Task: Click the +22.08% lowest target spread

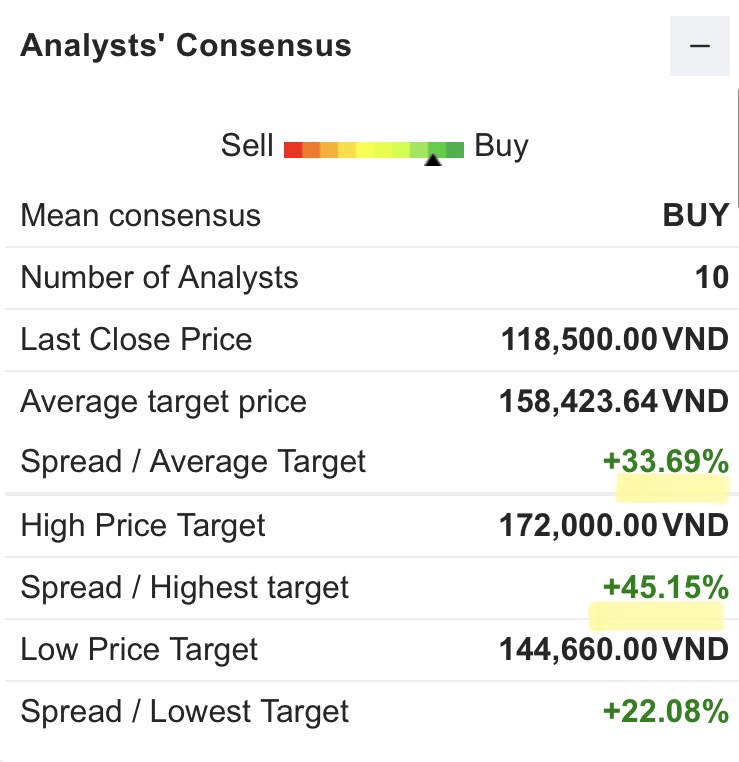Action: pyautogui.click(x=666, y=712)
